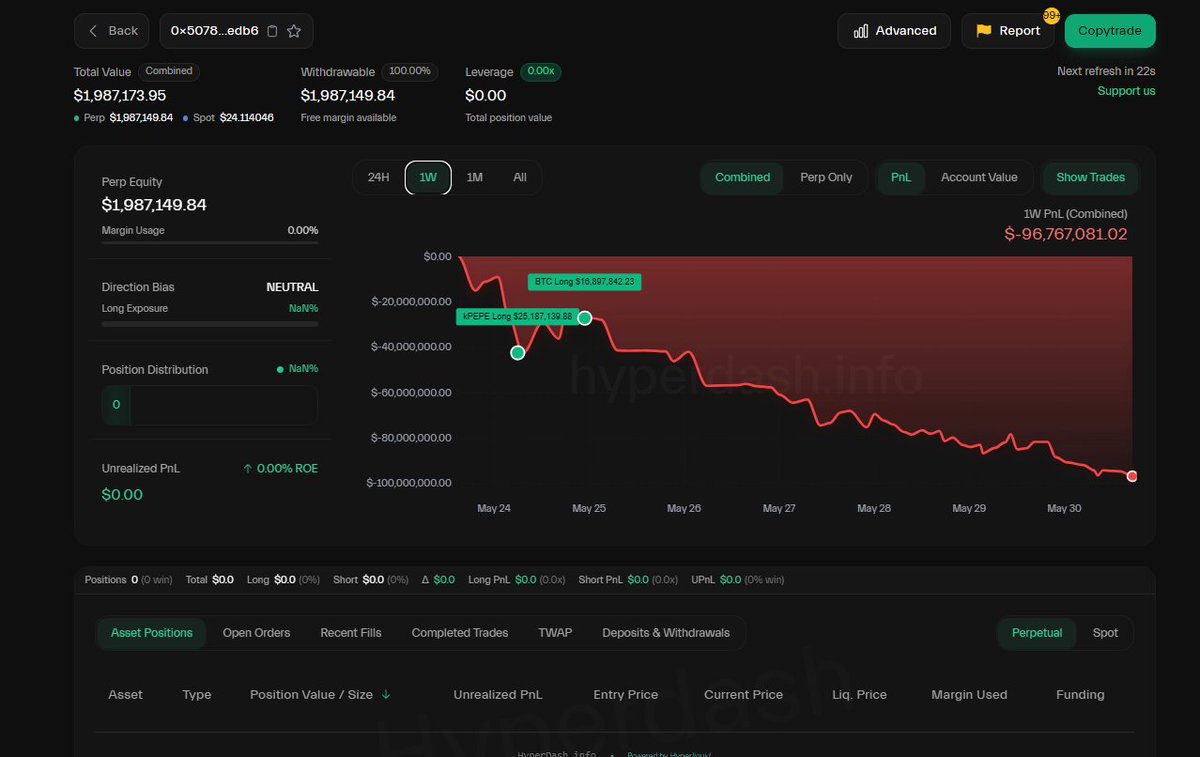Click the Long Exposure bar
Screen dimensions: 1200x757
[210, 324]
